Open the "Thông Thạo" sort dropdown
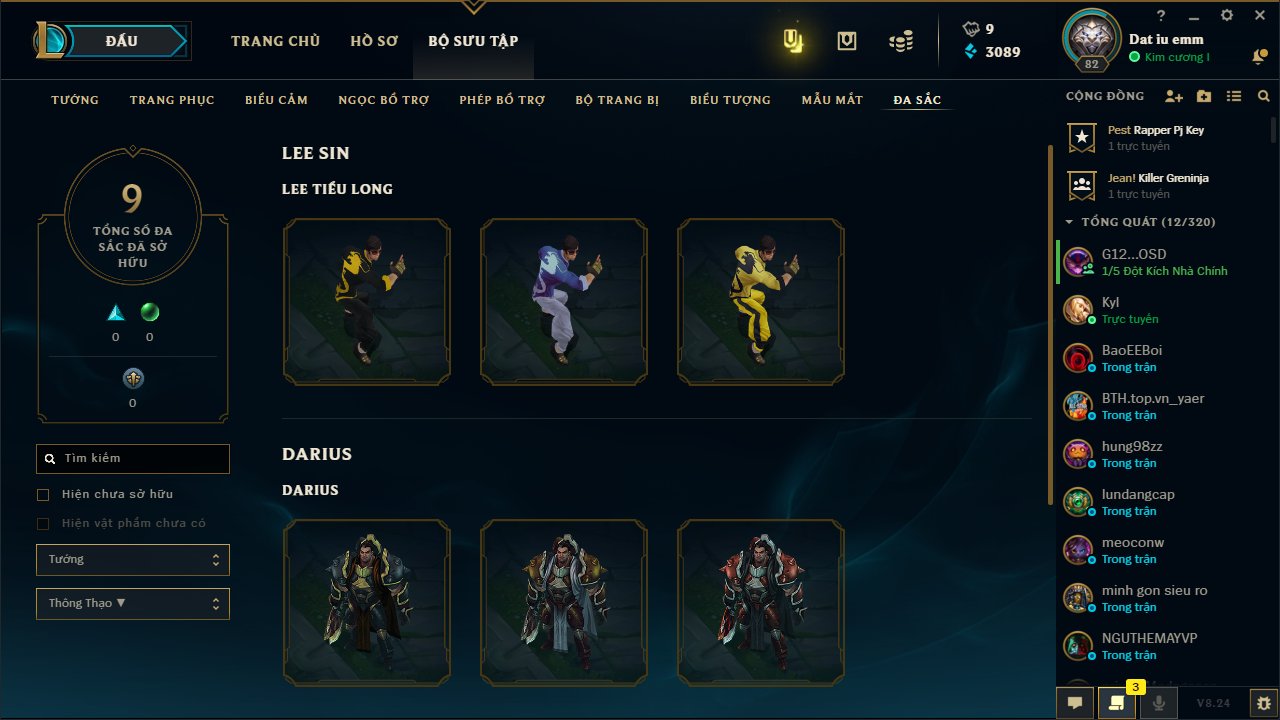Viewport: 1280px width, 720px height. tap(133, 604)
